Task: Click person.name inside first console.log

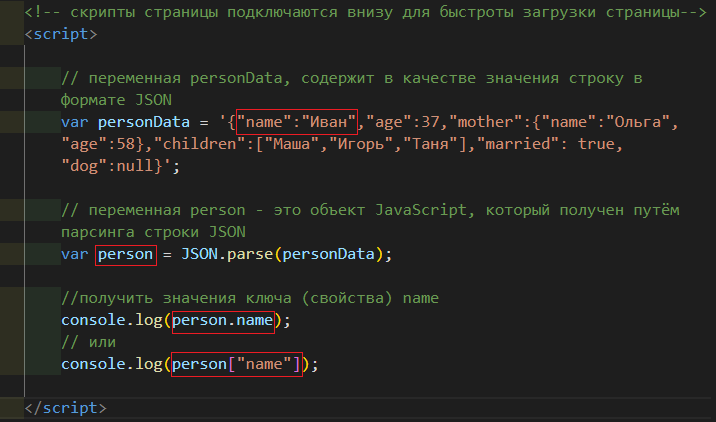Action: [223, 321]
